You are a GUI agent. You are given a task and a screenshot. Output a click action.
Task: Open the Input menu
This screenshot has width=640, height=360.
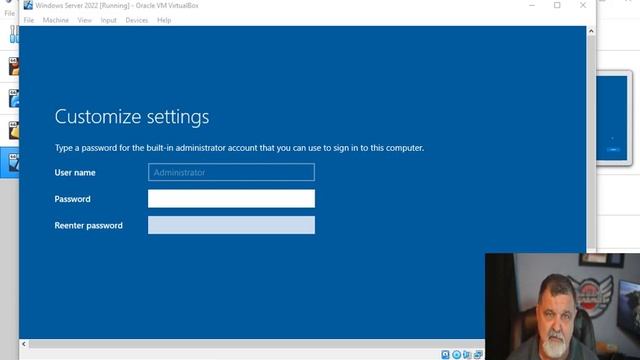109,20
